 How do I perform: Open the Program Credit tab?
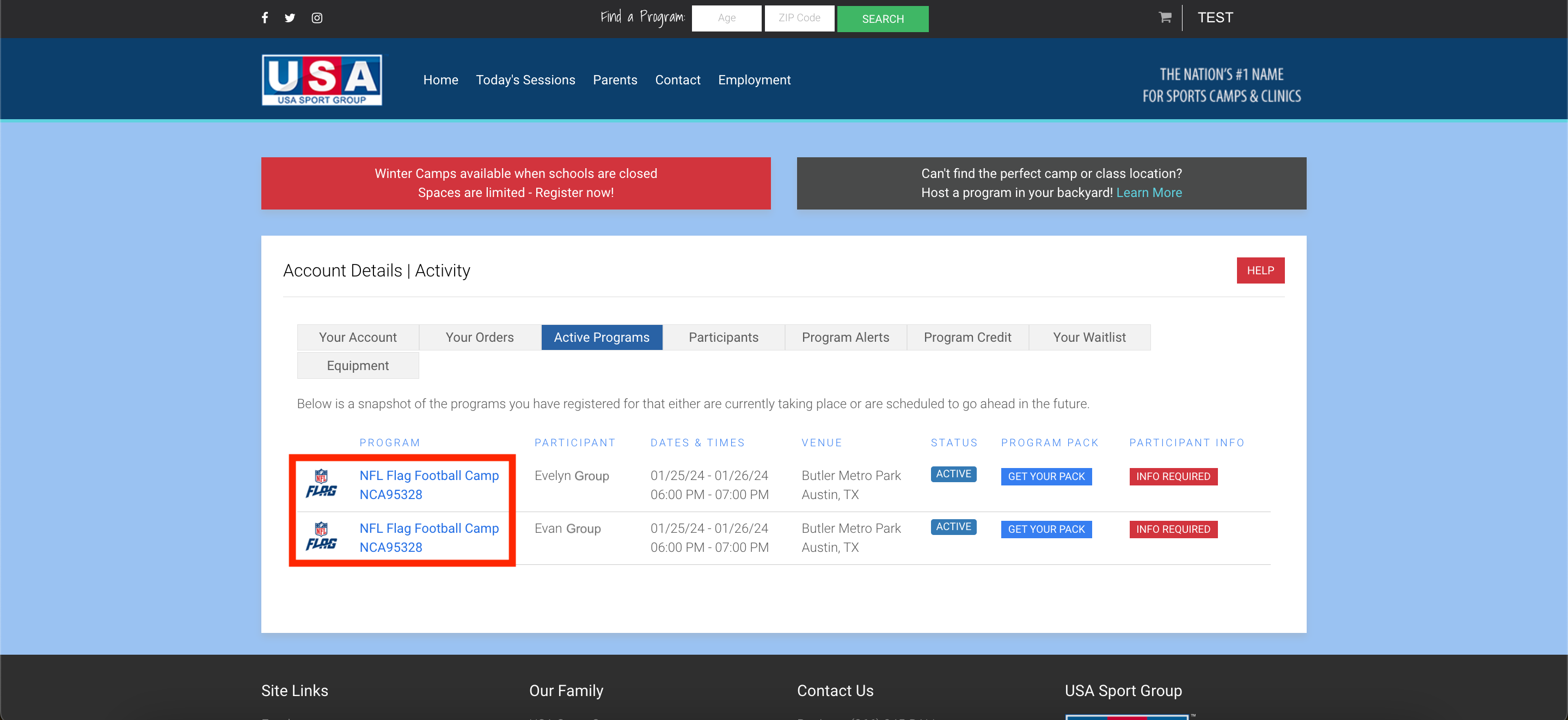[x=967, y=337]
